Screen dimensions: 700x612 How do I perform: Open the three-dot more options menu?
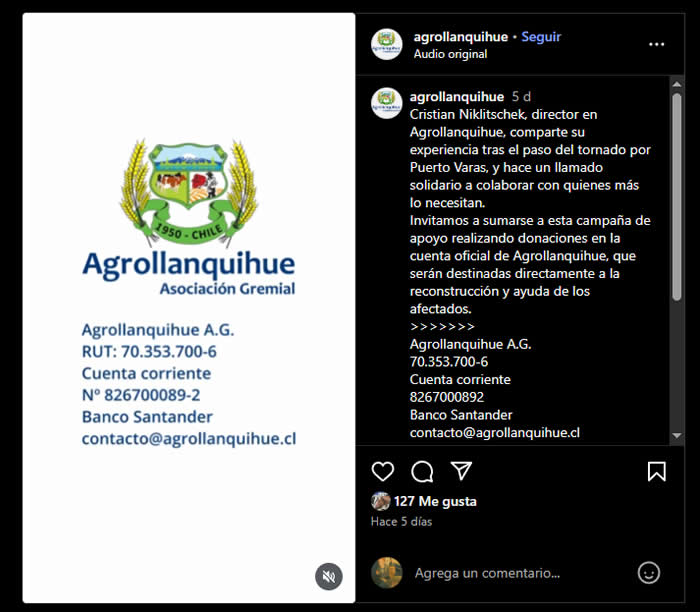click(x=656, y=44)
